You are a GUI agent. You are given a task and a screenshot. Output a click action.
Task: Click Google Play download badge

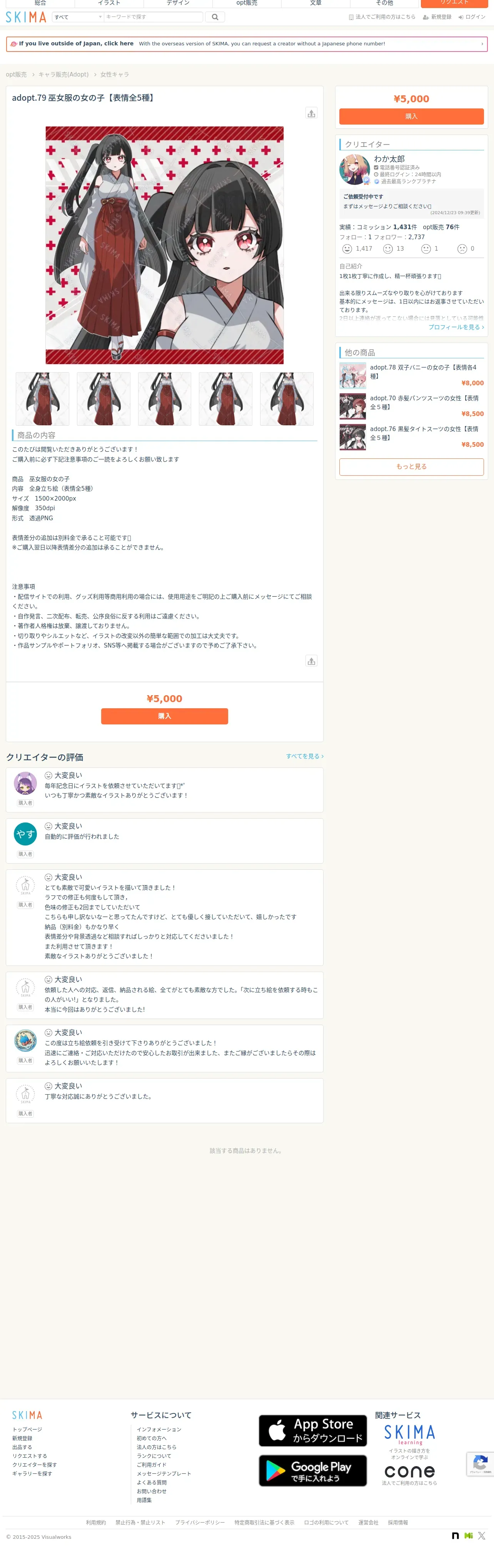tap(312, 1471)
